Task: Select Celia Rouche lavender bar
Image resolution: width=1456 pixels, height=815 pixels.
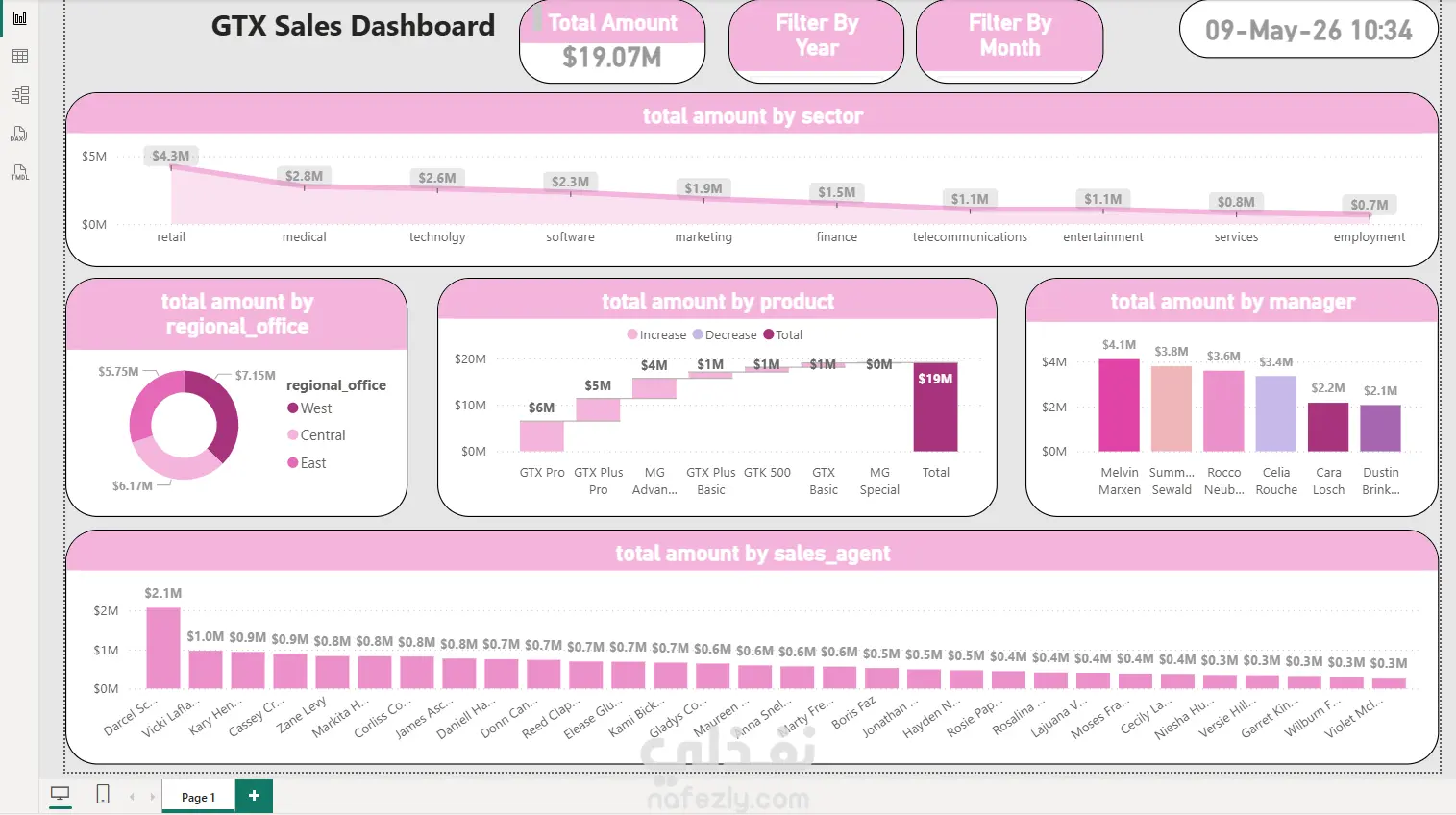Action: 1276,413
